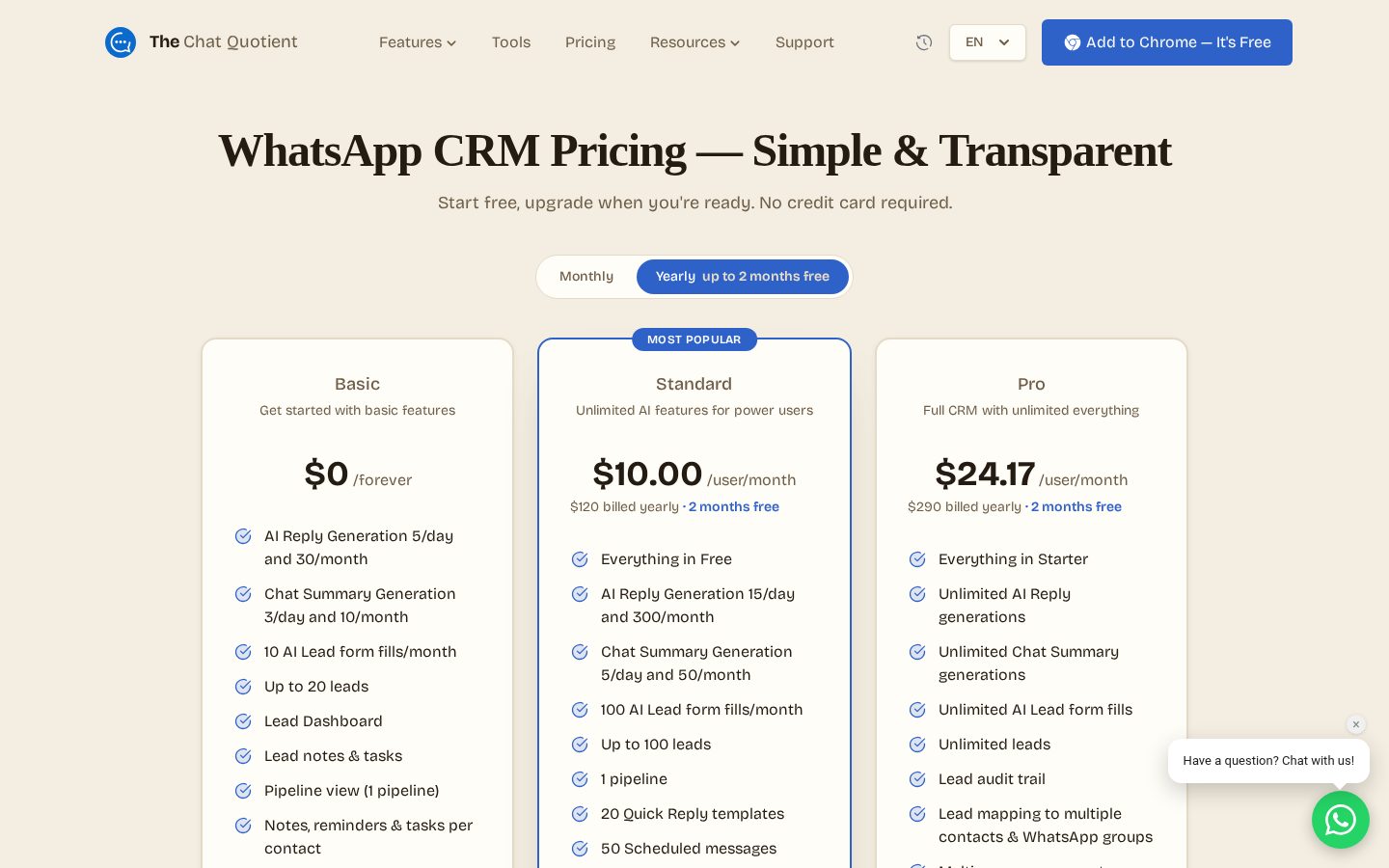The width and height of the screenshot is (1389, 868).
Task: Open the Pricing page
Action: tap(590, 42)
